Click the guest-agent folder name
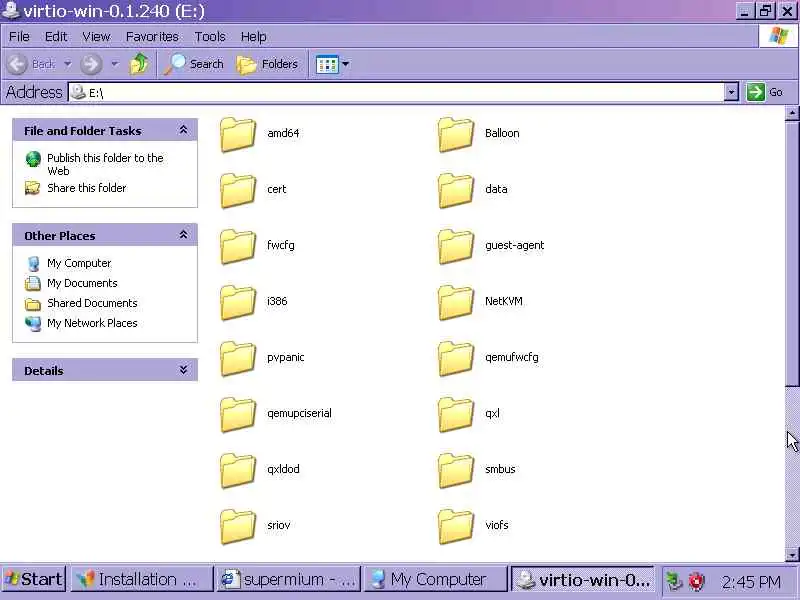The height and width of the screenshot is (600, 800). [x=514, y=245]
